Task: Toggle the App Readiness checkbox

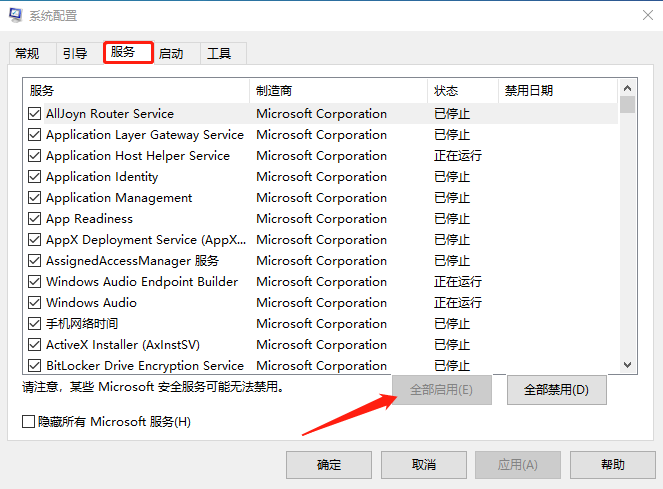Action: [35, 219]
